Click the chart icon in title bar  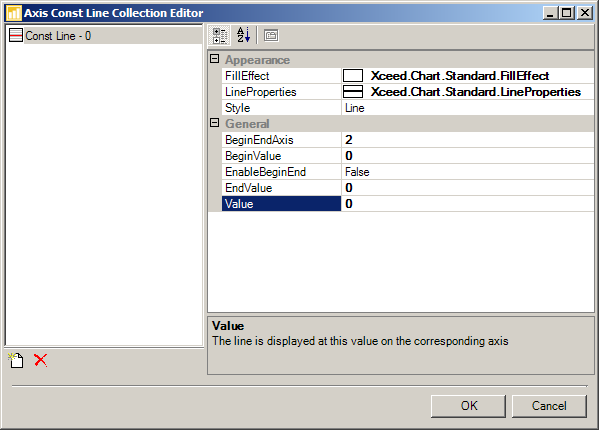pos(14,13)
